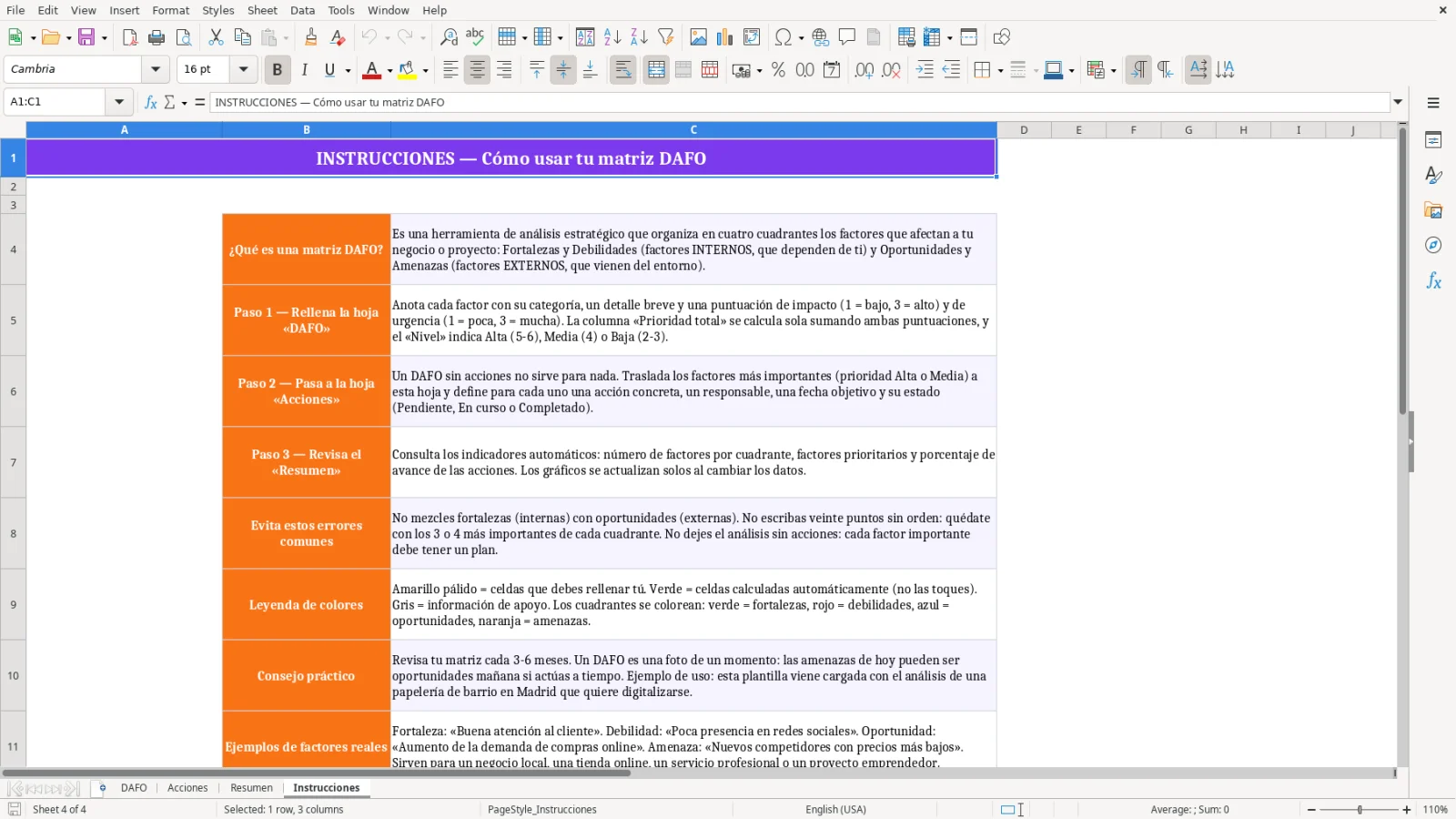Adjust the zoom slider handle
The height and width of the screenshot is (819, 1456).
(1360, 809)
